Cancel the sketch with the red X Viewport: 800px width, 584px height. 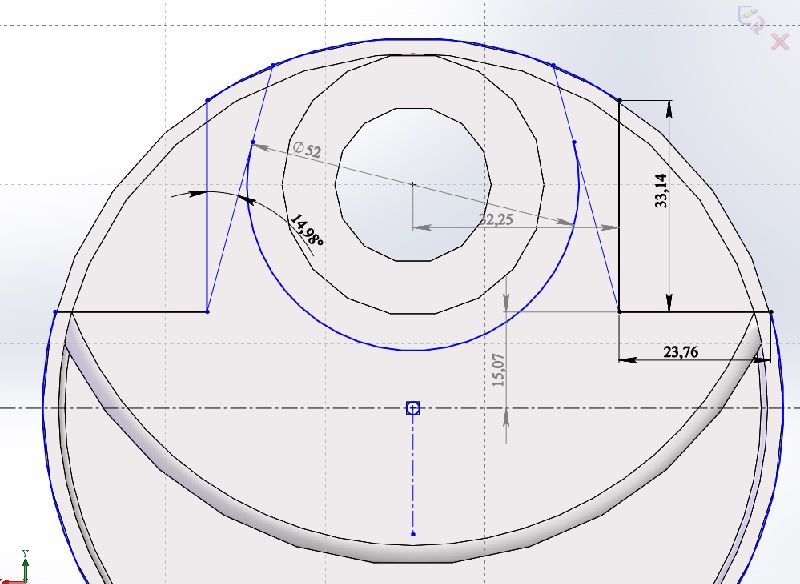pos(781,41)
